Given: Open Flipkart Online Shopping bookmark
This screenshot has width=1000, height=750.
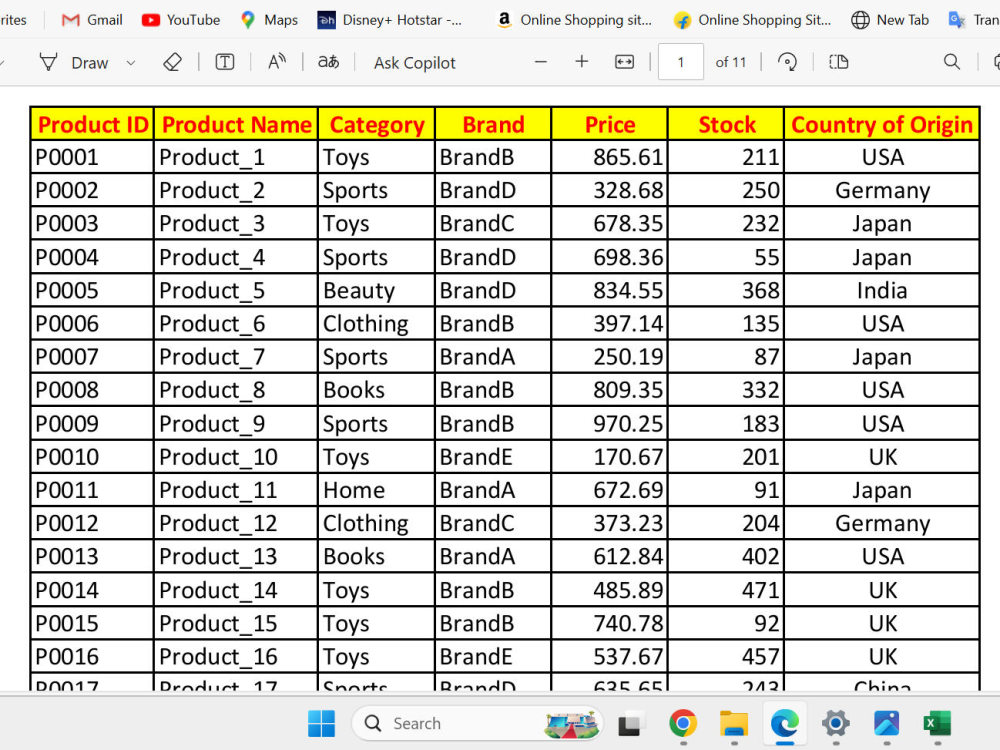Looking at the screenshot, I should click(753, 20).
